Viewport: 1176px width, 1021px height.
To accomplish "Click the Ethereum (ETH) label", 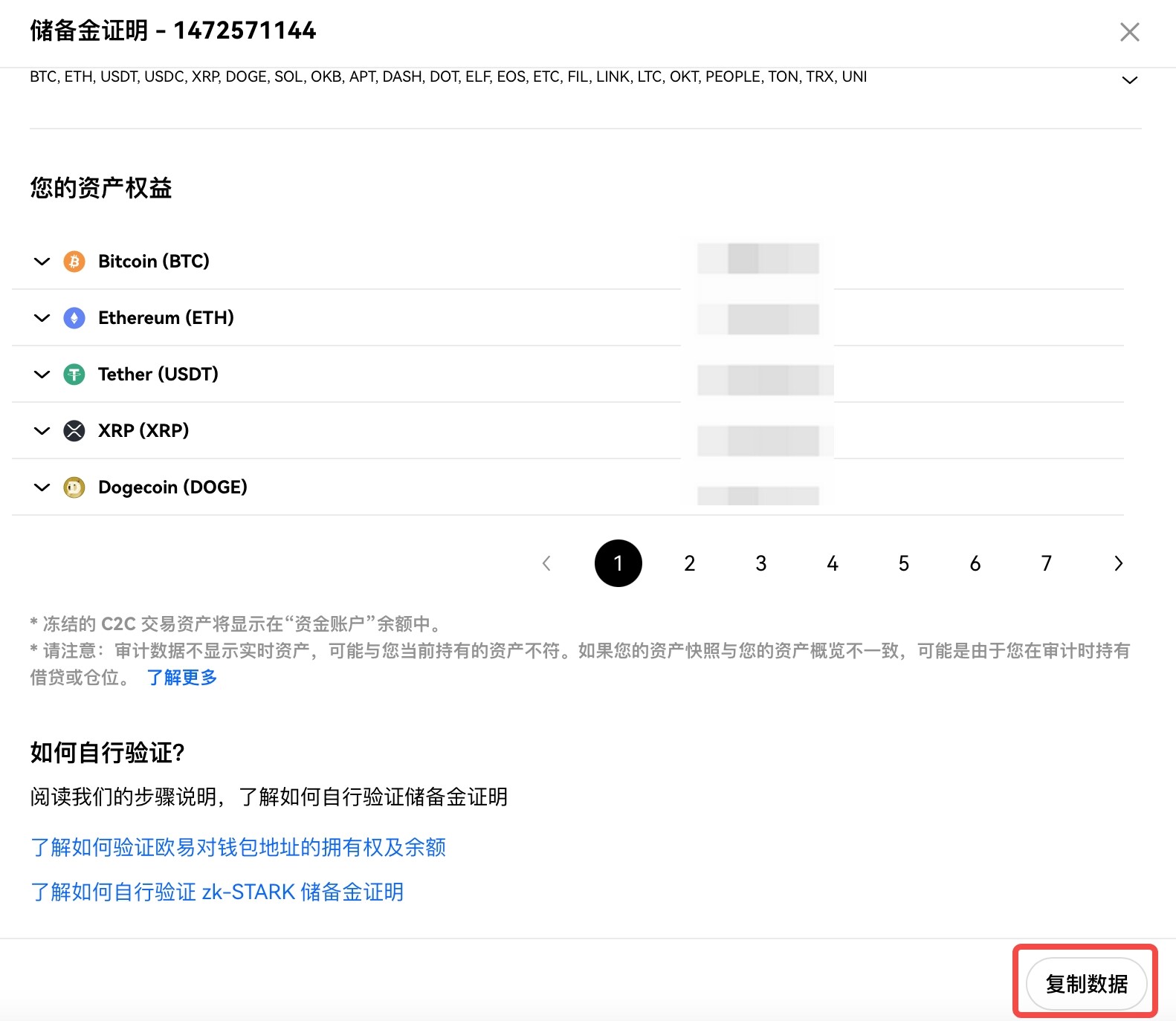I will 166,318.
